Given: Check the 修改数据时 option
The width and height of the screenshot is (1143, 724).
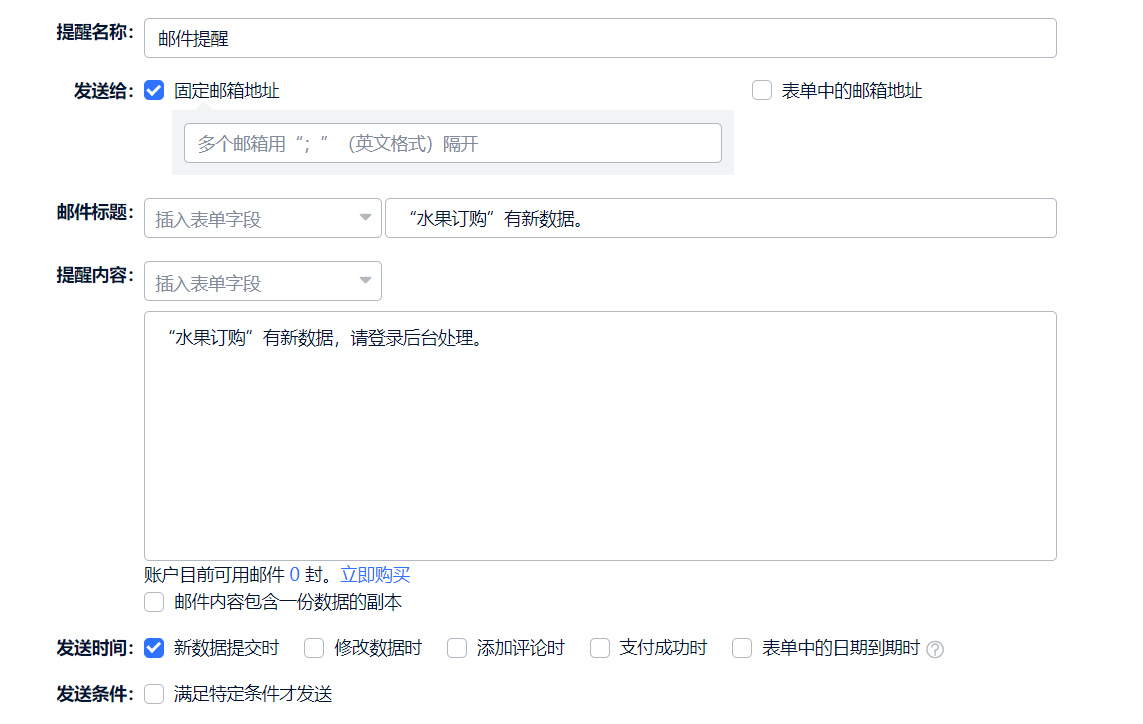Looking at the screenshot, I should pyautogui.click(x=315, y=648).
